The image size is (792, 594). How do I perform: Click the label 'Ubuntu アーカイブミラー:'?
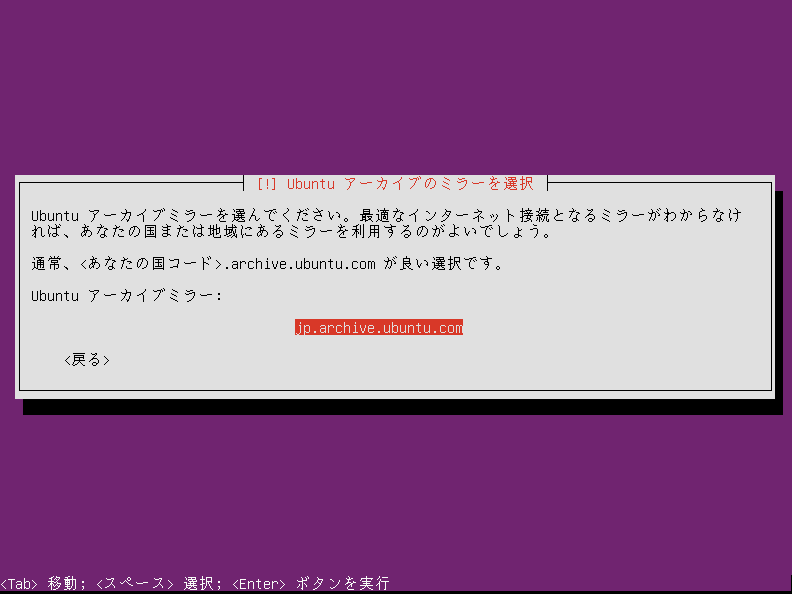click(x=127, y=295)
